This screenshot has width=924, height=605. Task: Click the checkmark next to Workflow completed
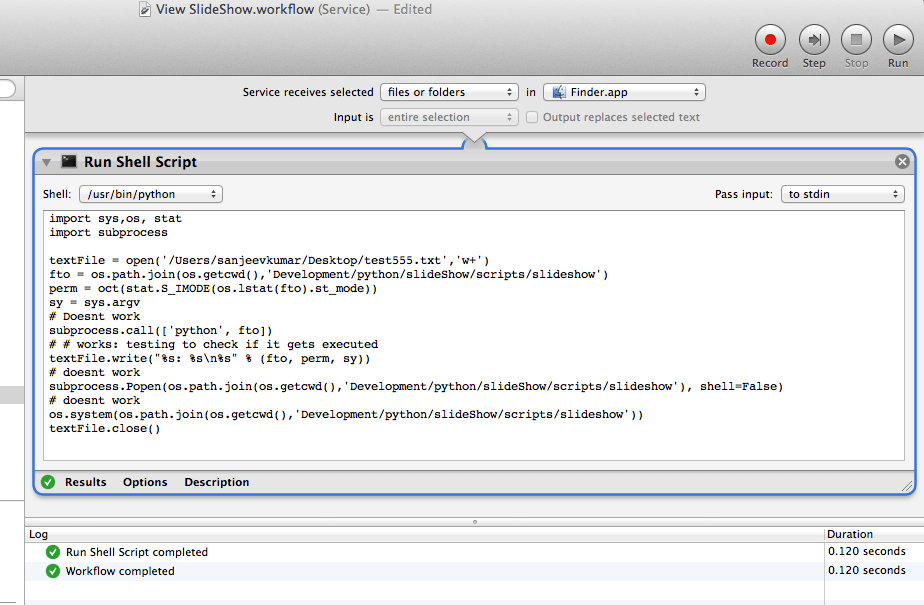[x=52, y=570]
